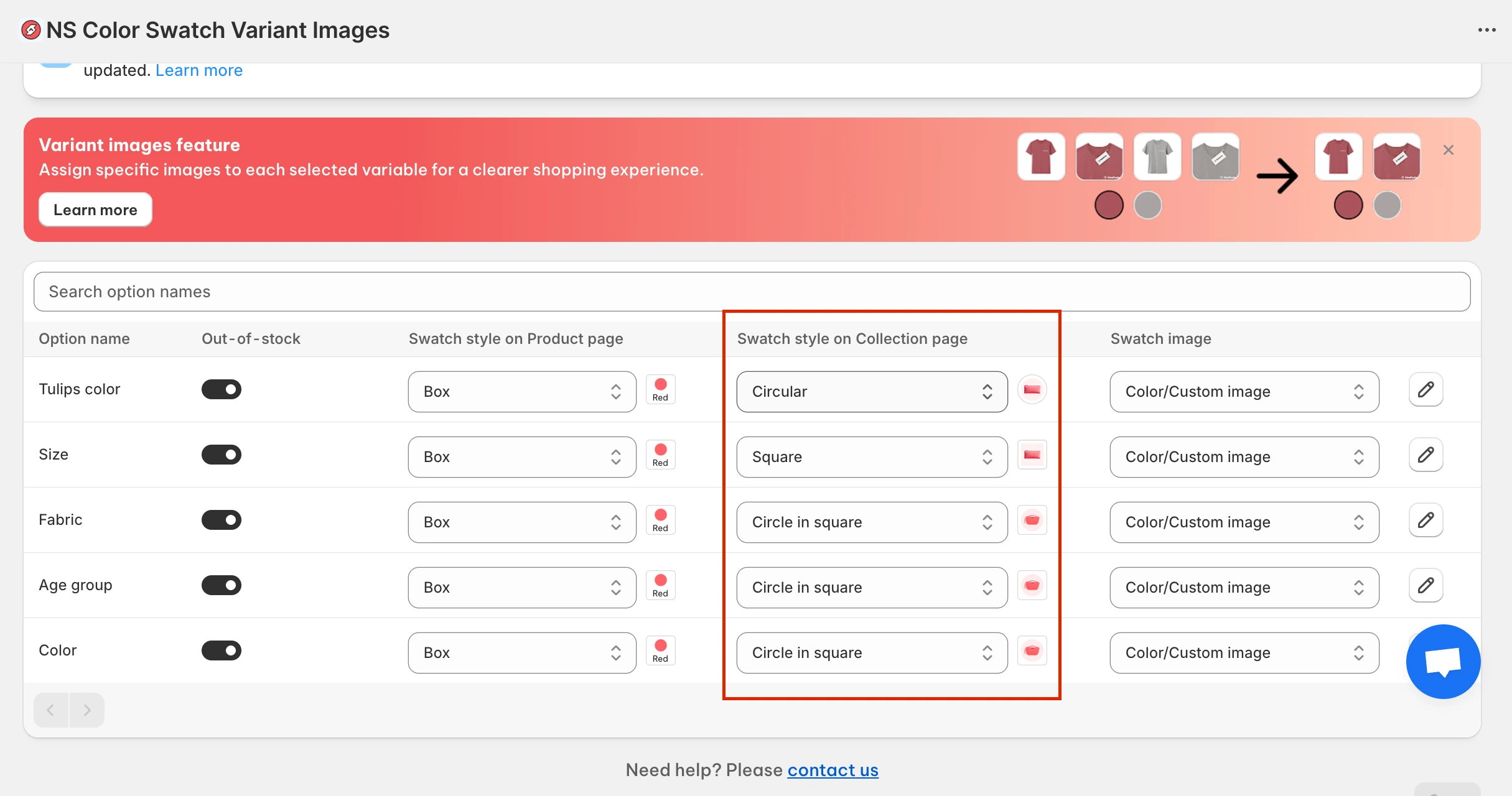Disable out-of-stock toggle for Fabric

[222, 521]
